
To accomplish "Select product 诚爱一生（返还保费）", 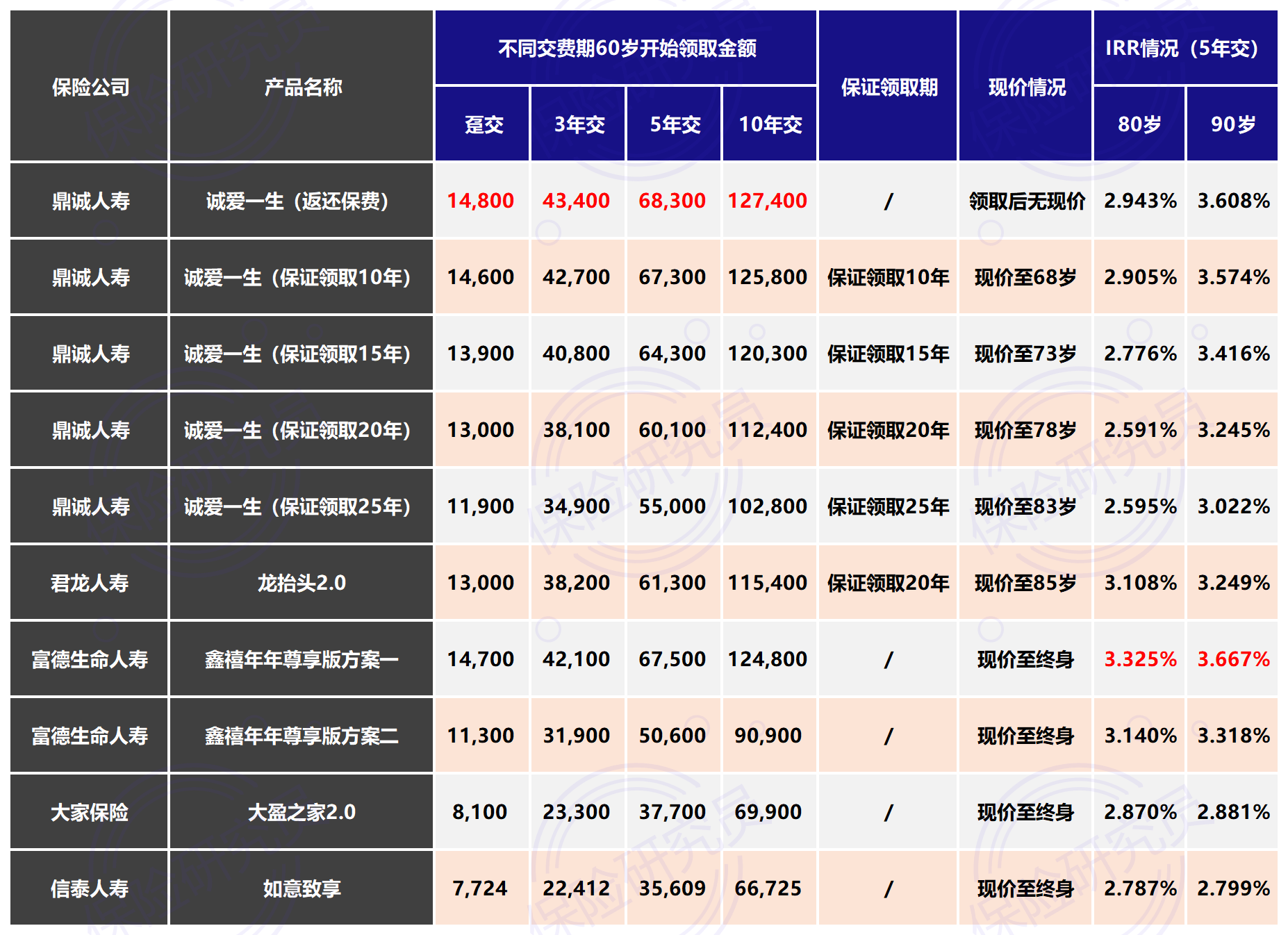I will [302, 201].
